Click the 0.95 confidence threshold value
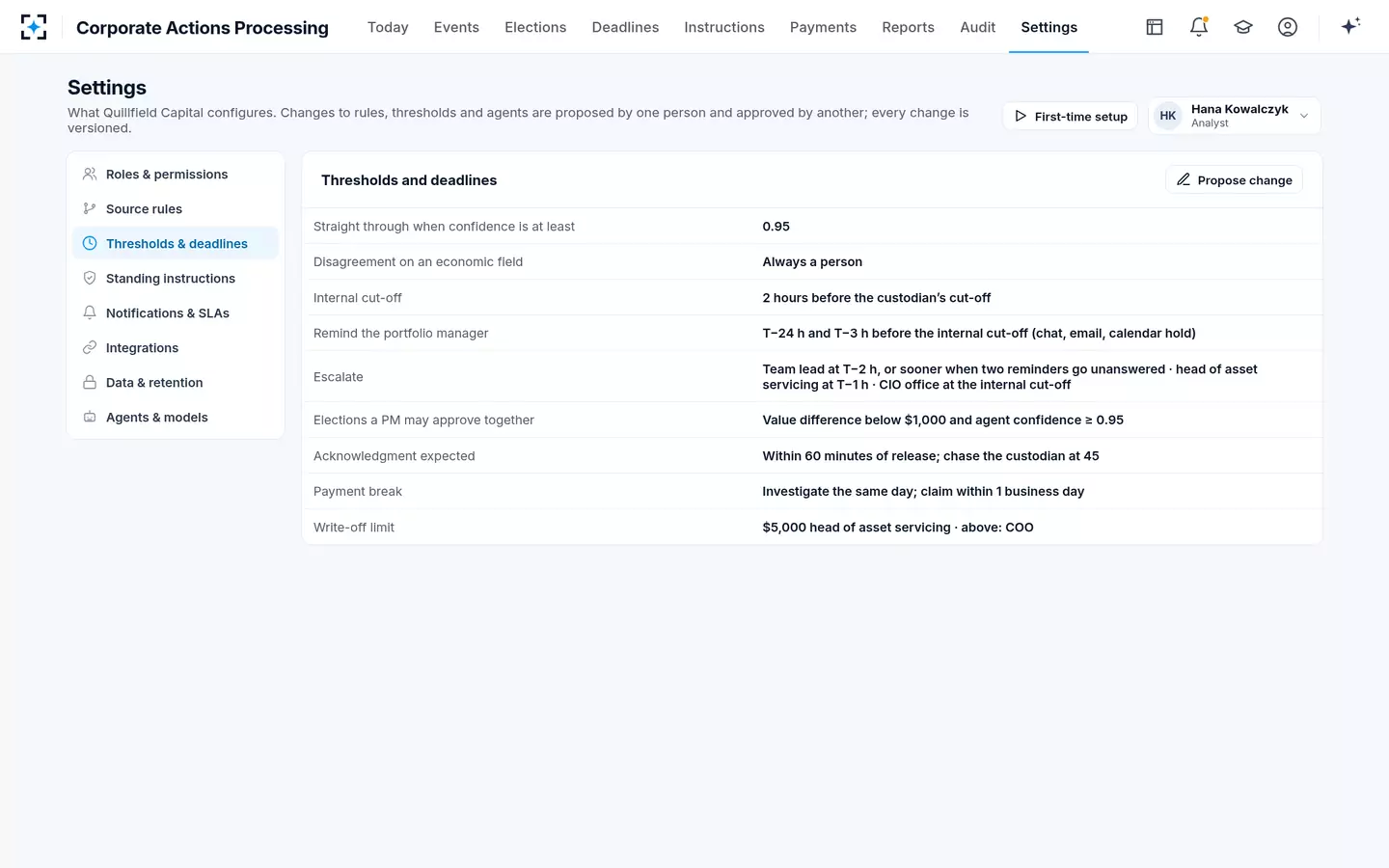Screen dimensions: 1389x868 pos(776,227)
